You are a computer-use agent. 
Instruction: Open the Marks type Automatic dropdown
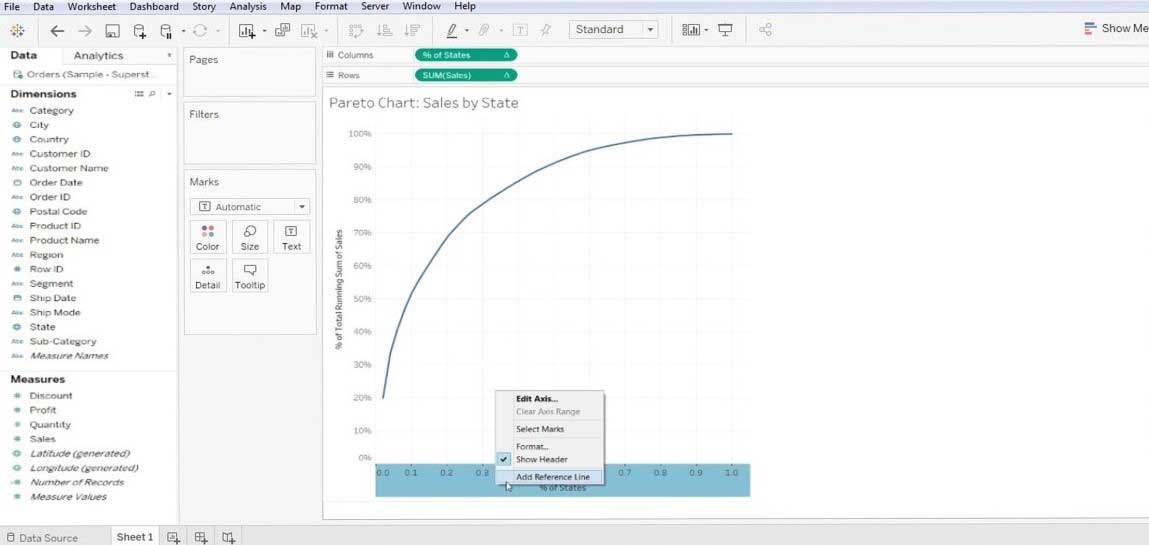tap(250, 207)
